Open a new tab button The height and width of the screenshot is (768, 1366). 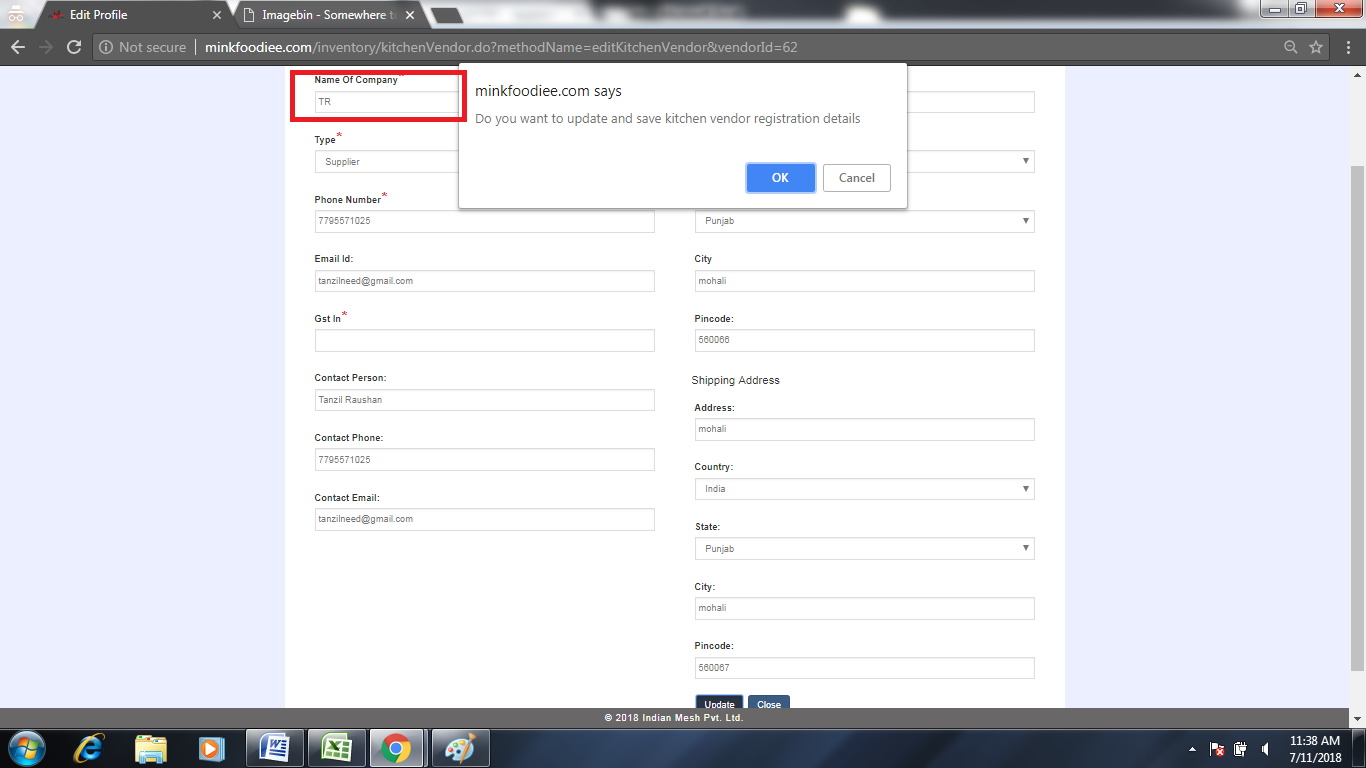[446, 15]
